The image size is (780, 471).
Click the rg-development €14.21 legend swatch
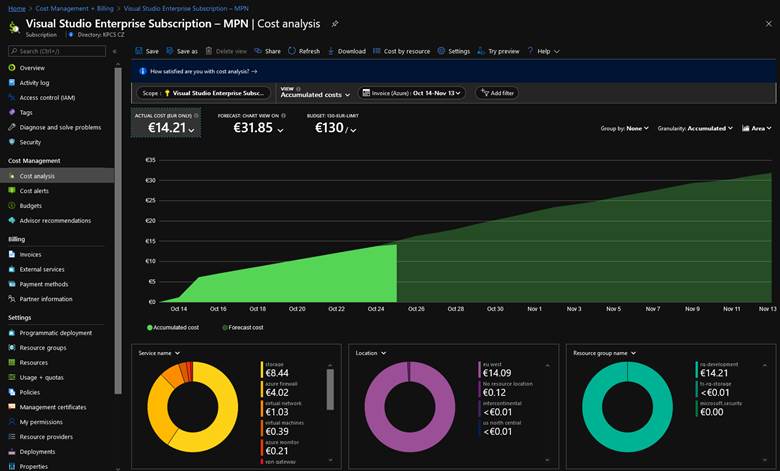click(697, 370)
